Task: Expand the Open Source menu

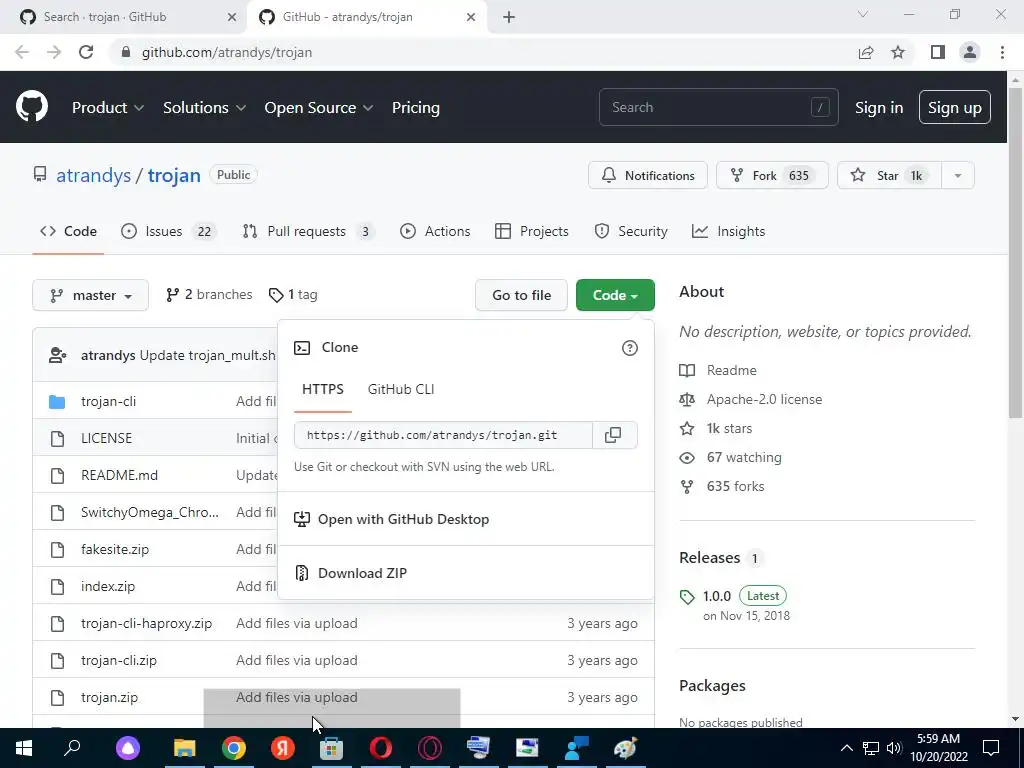Action: (319, 108)
